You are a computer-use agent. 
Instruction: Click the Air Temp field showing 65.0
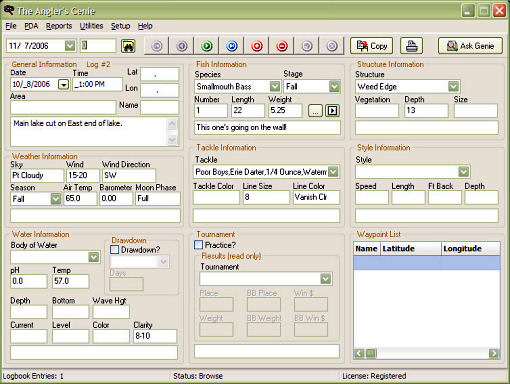80,199
